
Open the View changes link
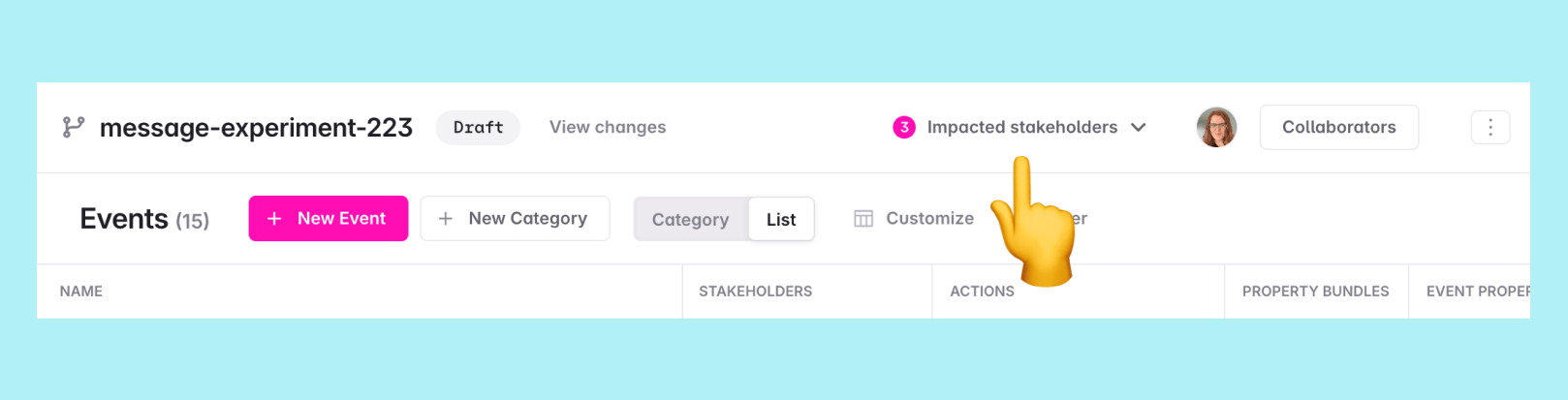click(608, 127)
